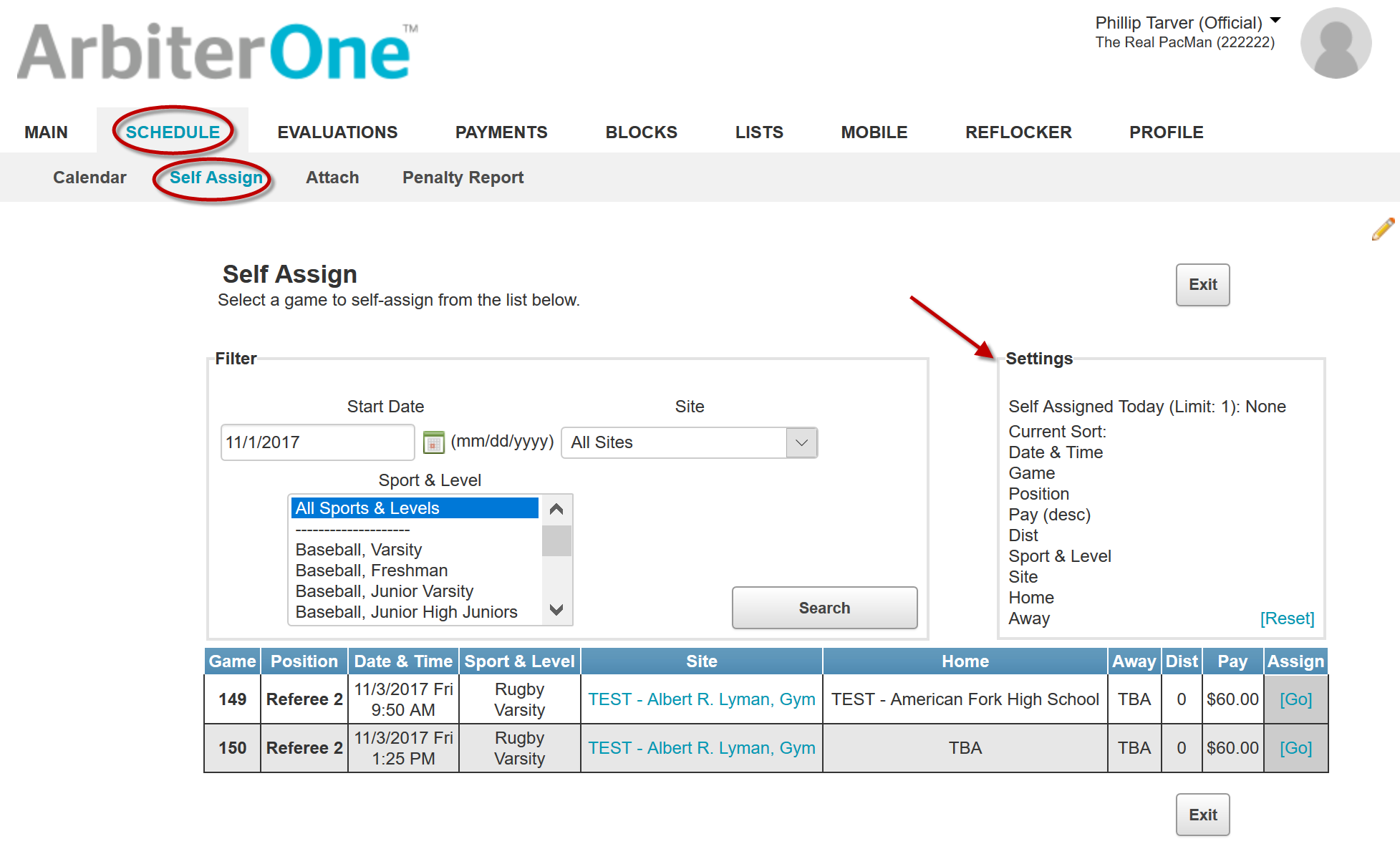Go to the Calendar submenu
Image resolution: width=1400 pixels, height=859 pixels.
click(90, 178)
